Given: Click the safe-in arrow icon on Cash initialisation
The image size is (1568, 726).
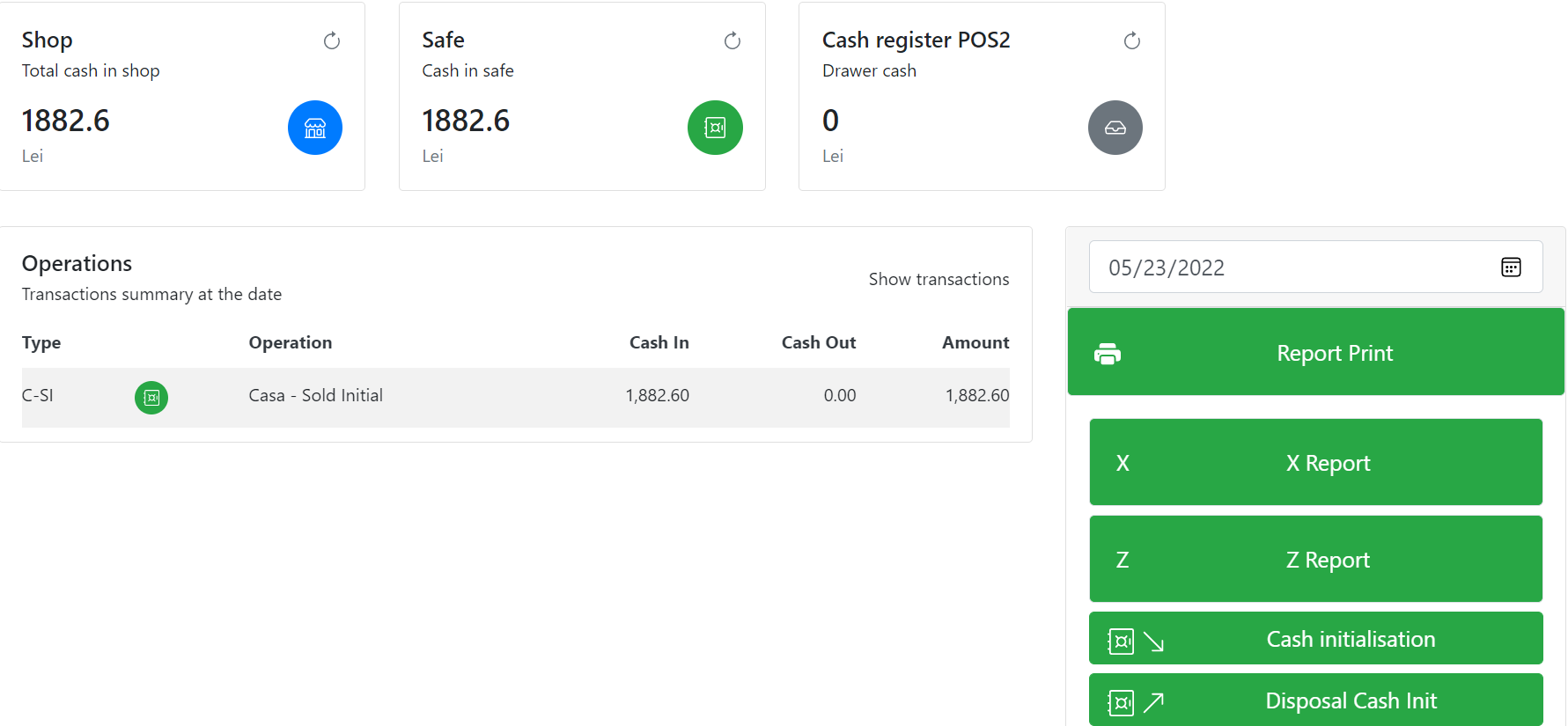Looking at the screenshot, I should pos(1136,642).
